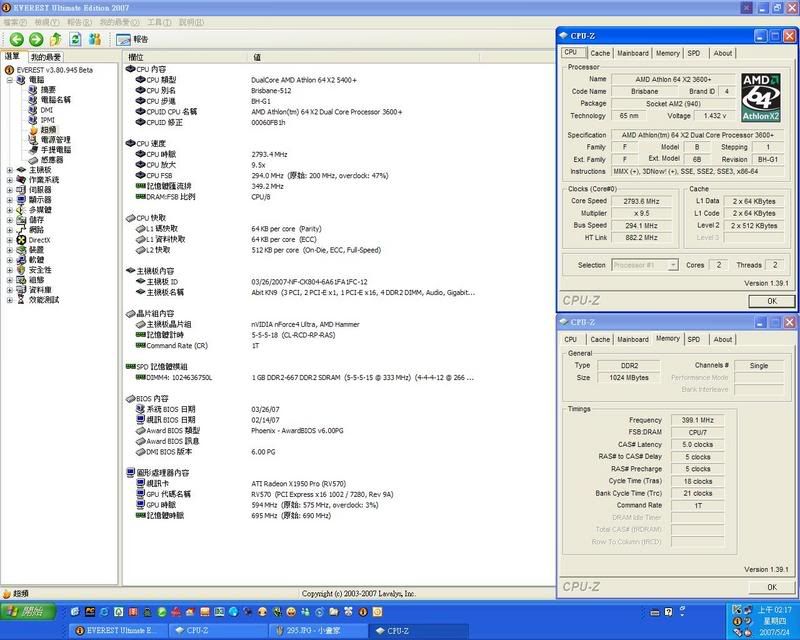The height and width of the screenshot is (640, 800).
Task: Expand the 伺服器 tree node
Action: [10, 190]
